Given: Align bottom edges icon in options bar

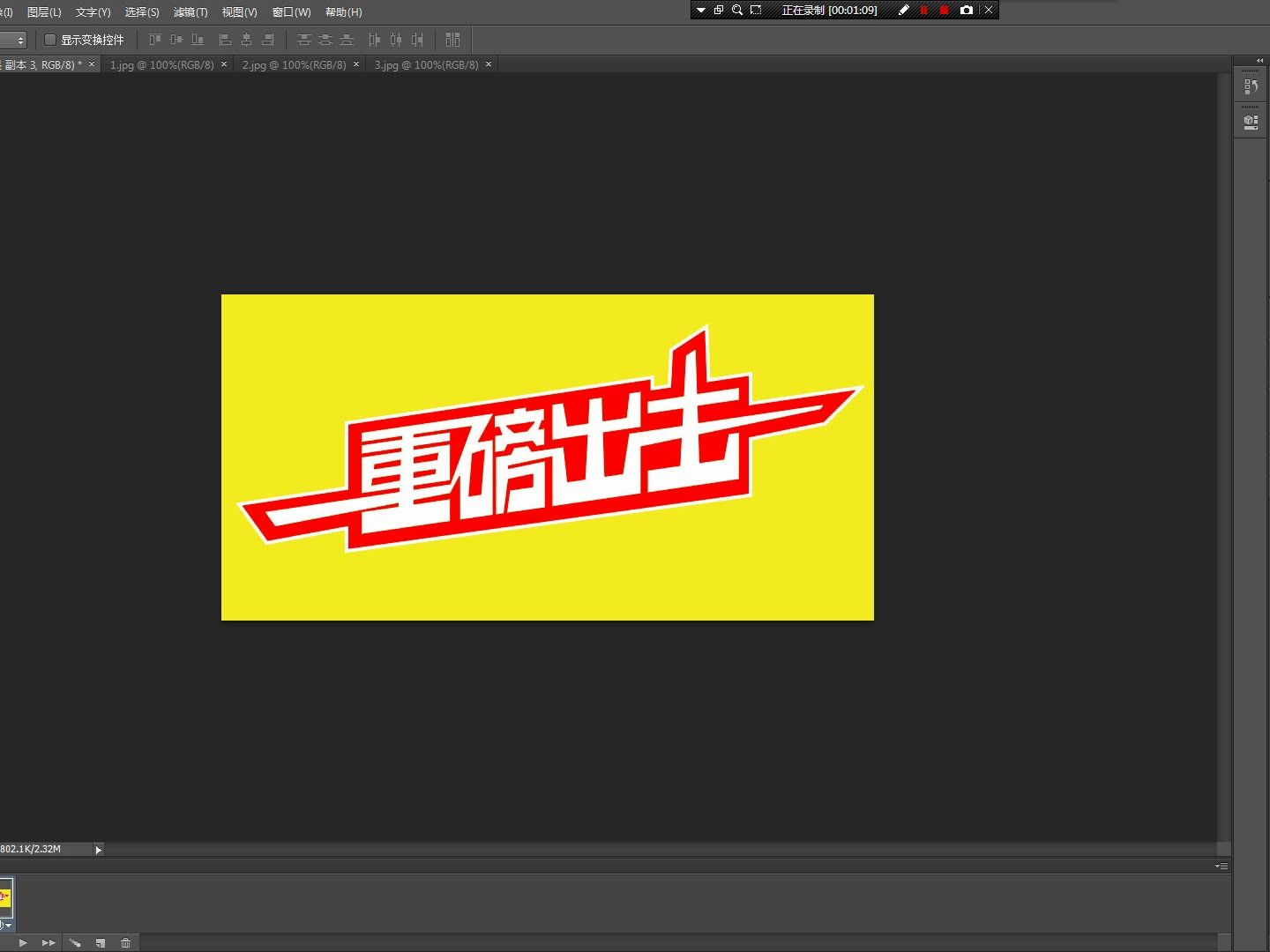Looking at the screenshot, I should pos(198,40).
